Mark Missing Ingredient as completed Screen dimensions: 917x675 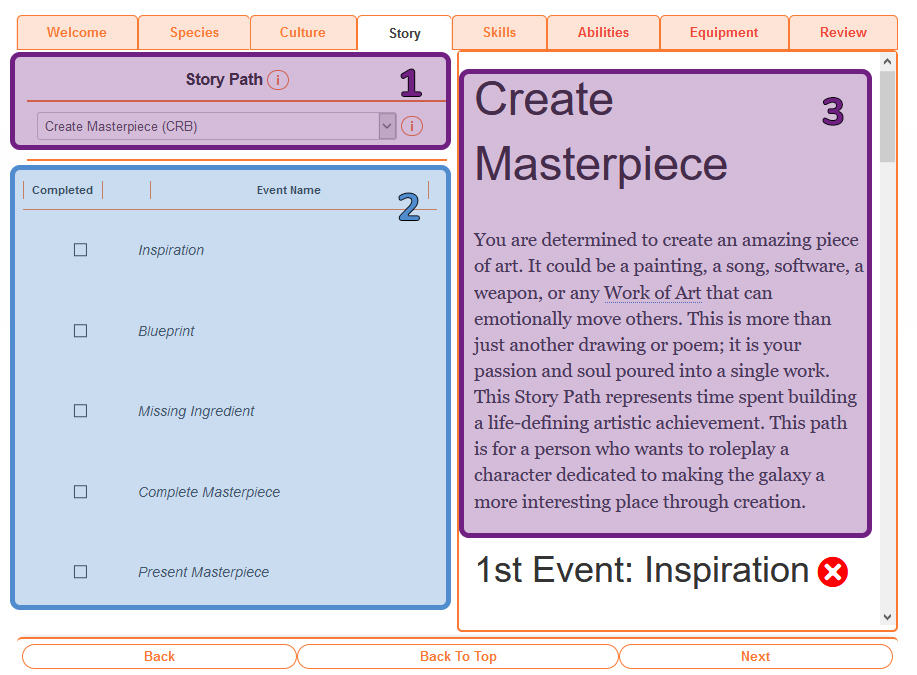point(81,411)
